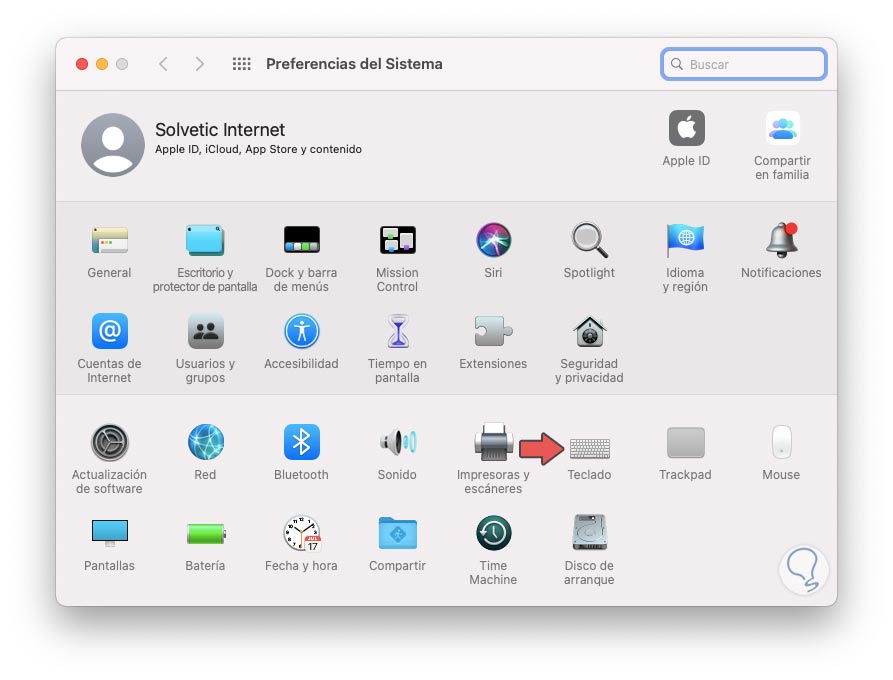Viewport: 893px width, 680px height.
Task: Open Compartir en familia settings
Action: tap(782, 128)
